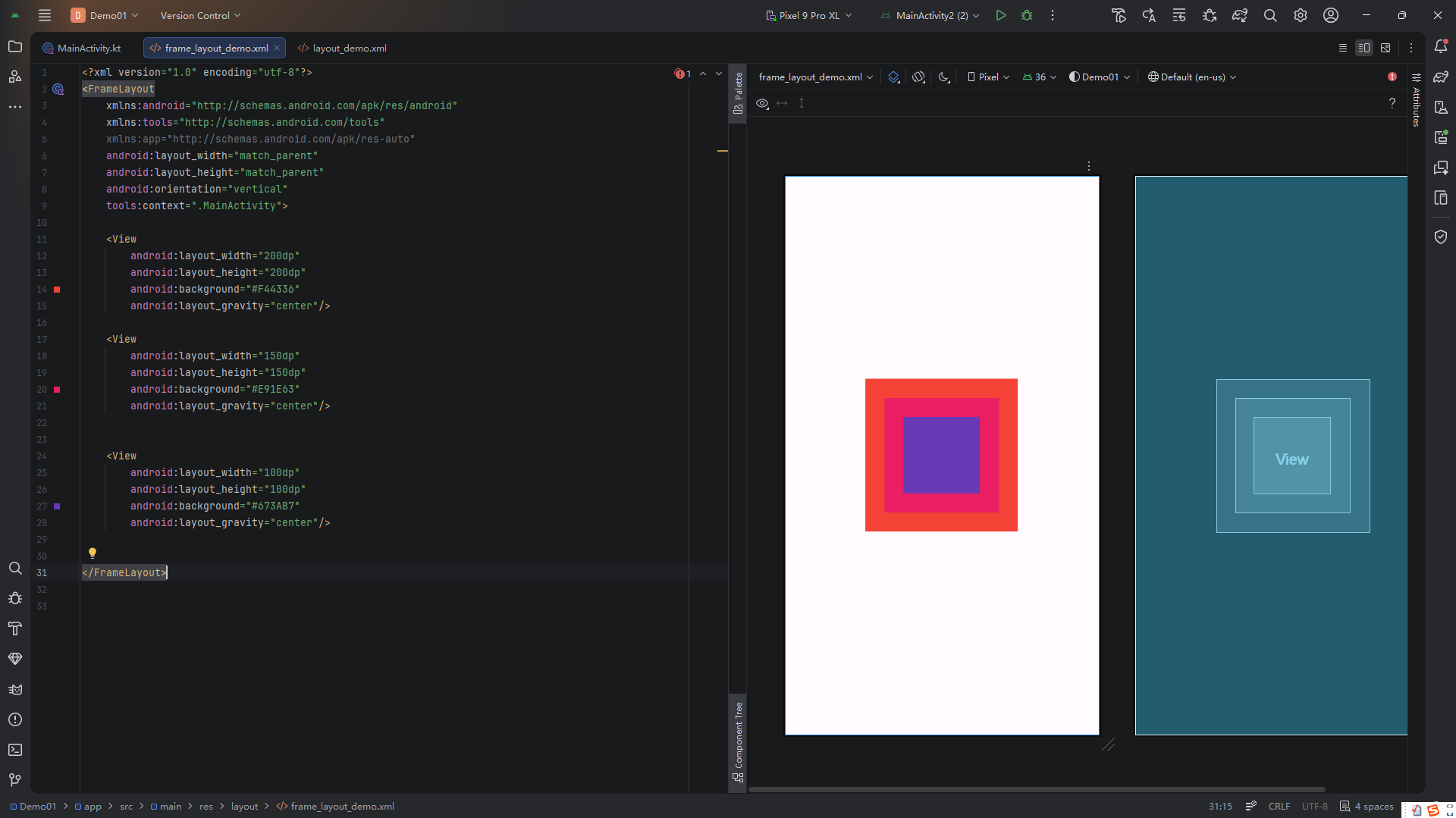Open Default (en-us) locale dropdown
This screenshot has height=818, width=1456.
tap(1192, 77)
